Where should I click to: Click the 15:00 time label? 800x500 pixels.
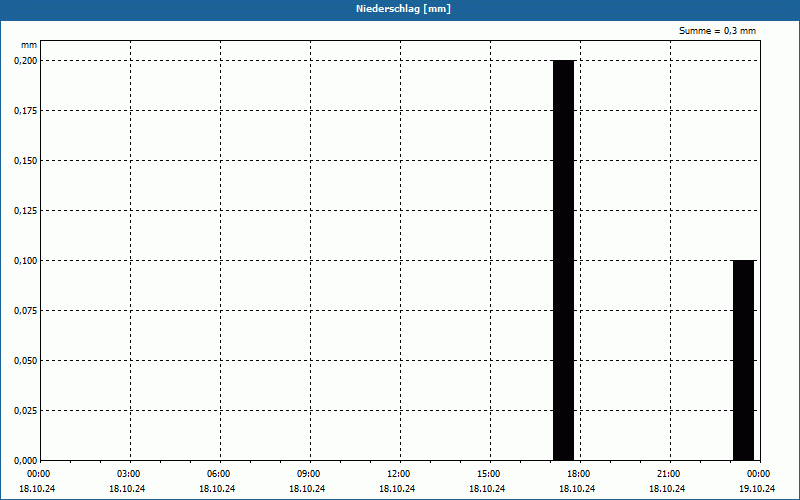489,474
